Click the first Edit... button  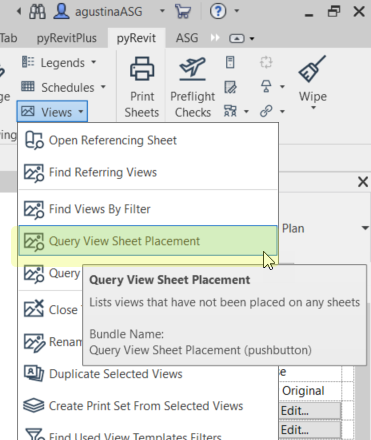pyautogui.click(x=310, y=411)
